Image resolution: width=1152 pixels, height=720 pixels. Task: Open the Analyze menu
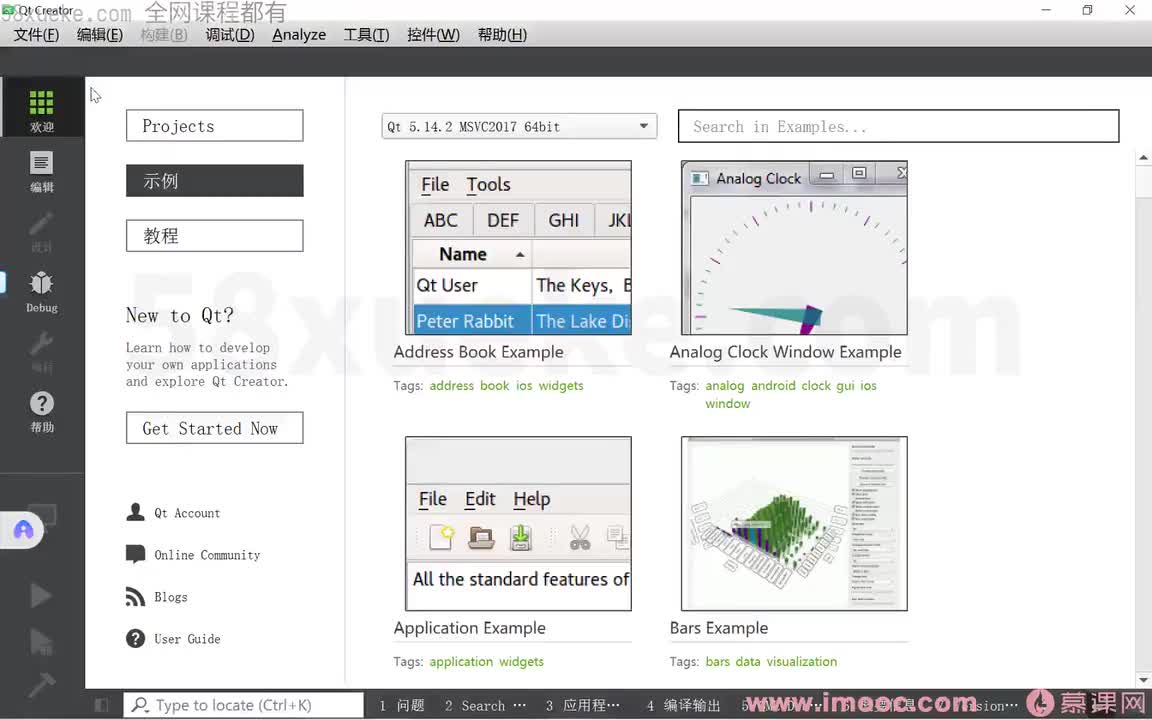click(298, 35)
